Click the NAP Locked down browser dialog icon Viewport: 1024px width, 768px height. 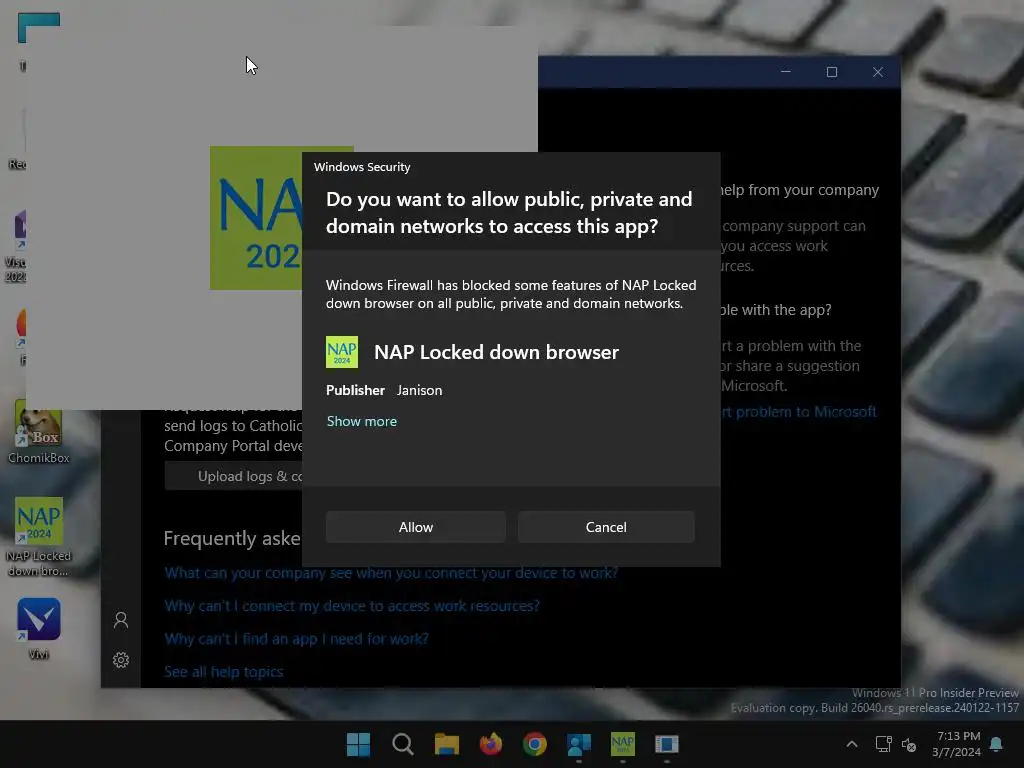pyautogui.click(x=342, y=352)
